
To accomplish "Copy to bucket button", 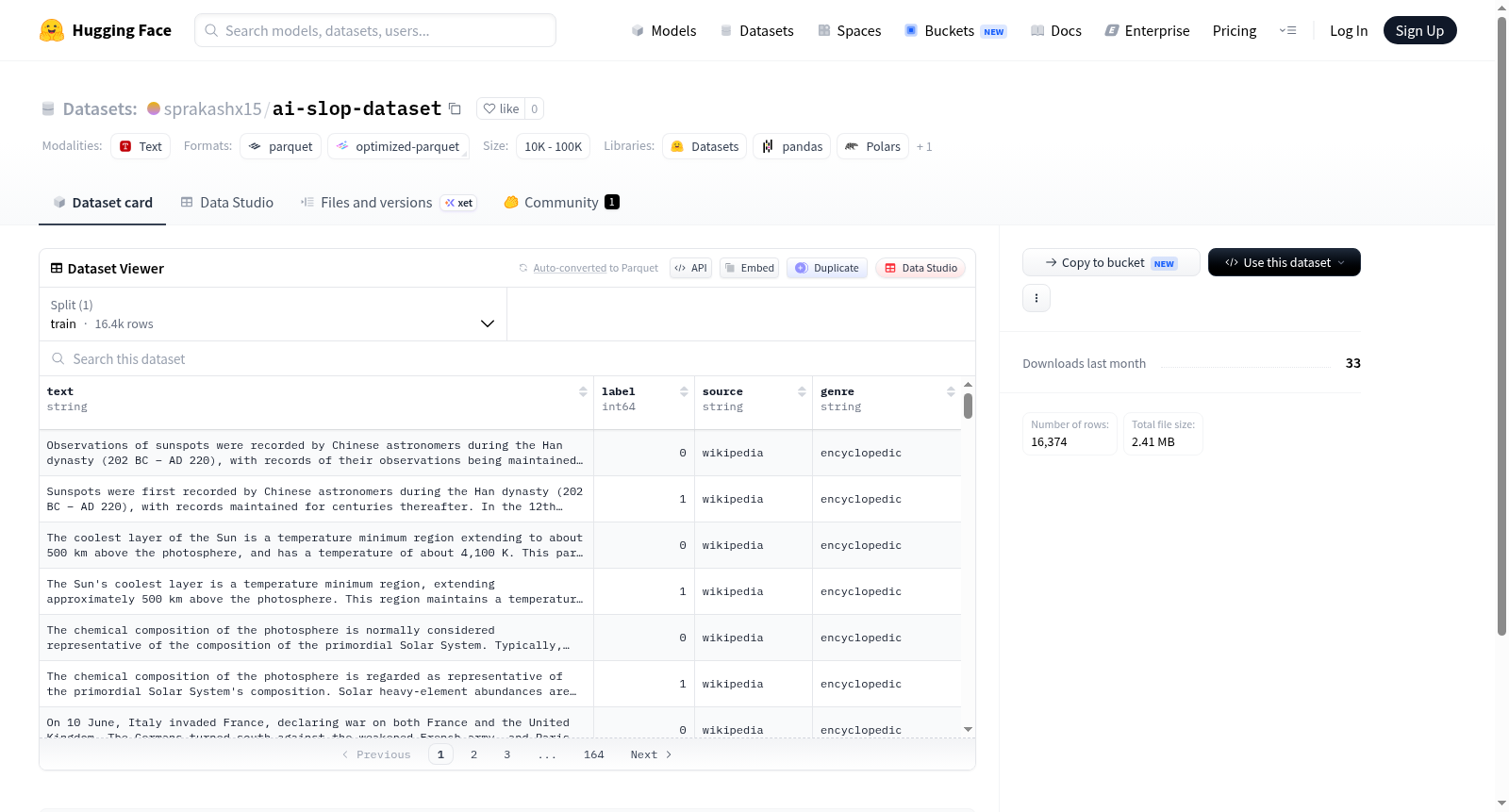I will click(x=1111, y=262).
